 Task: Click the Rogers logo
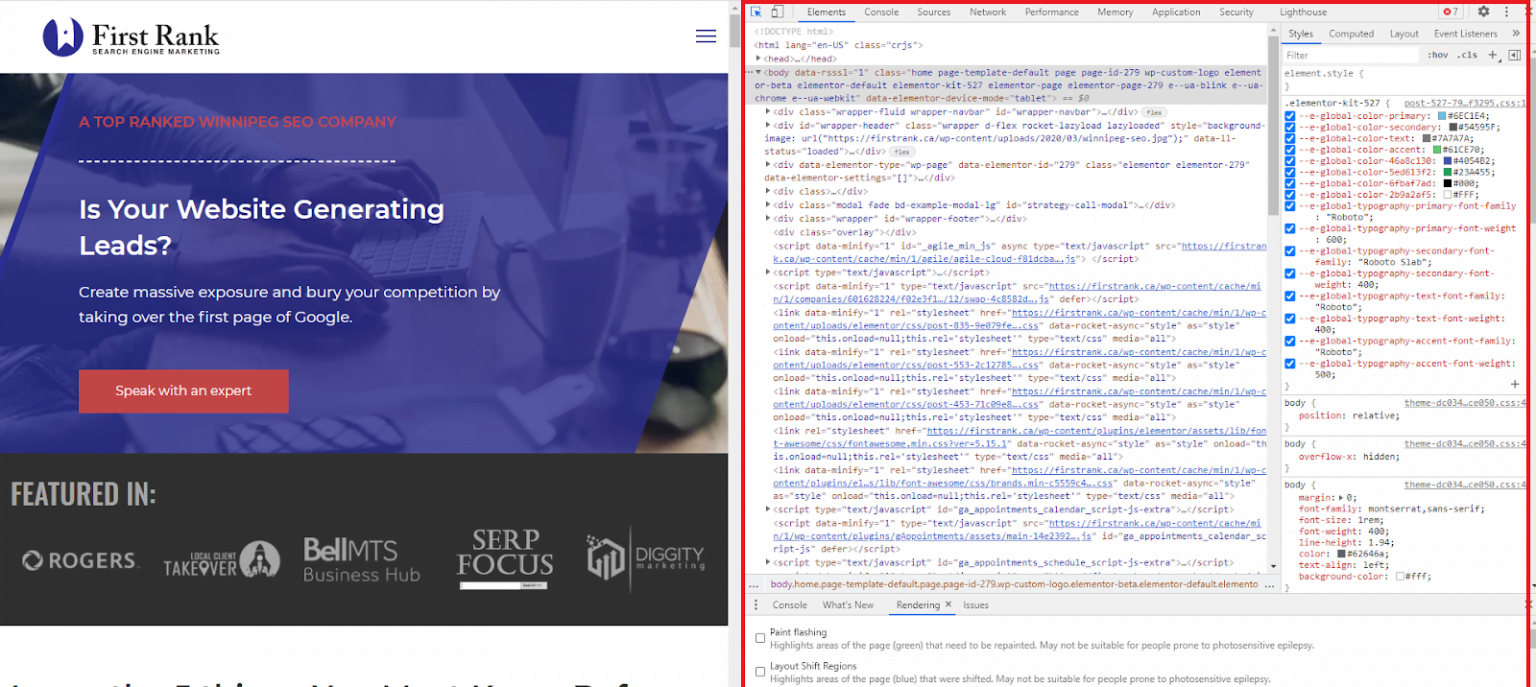point(80,561)
